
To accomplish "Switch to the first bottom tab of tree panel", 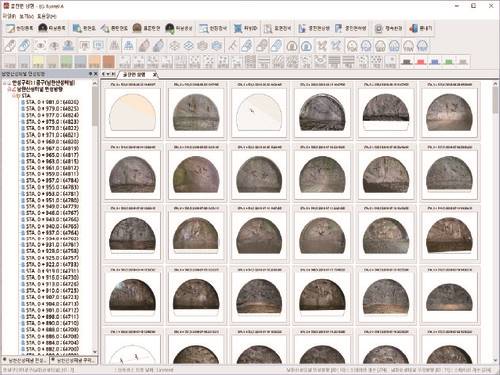I will pos(25,360).
